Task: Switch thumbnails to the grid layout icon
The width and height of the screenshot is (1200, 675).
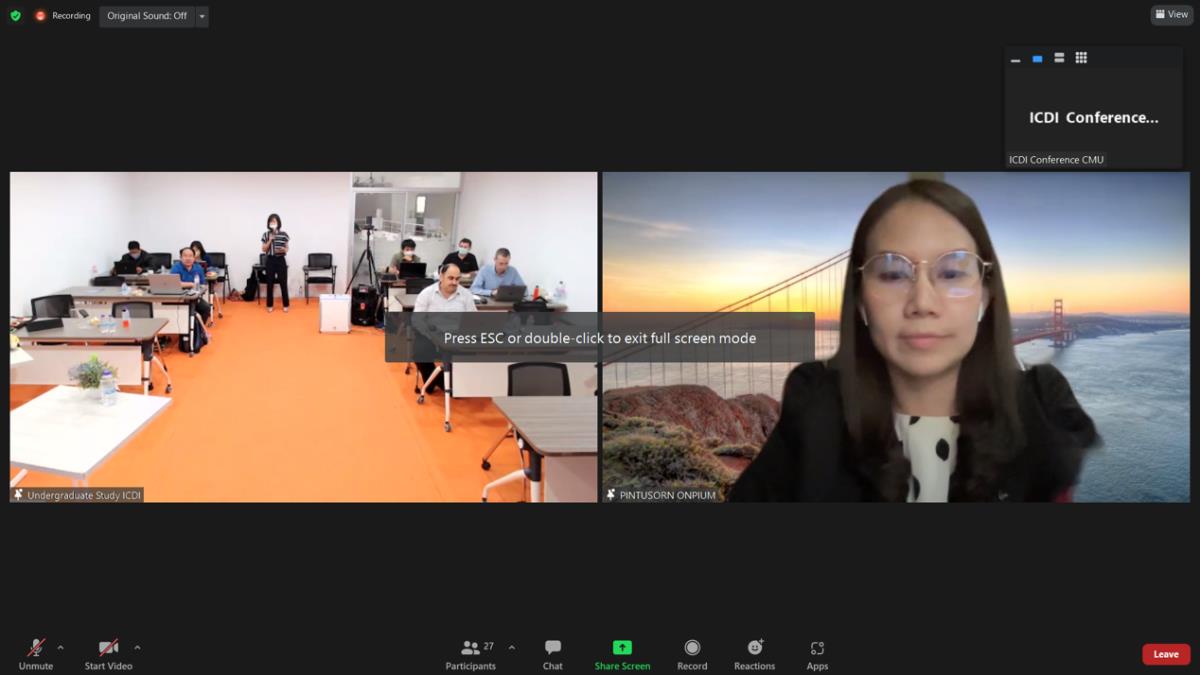Action: [x=1081, y=58]
